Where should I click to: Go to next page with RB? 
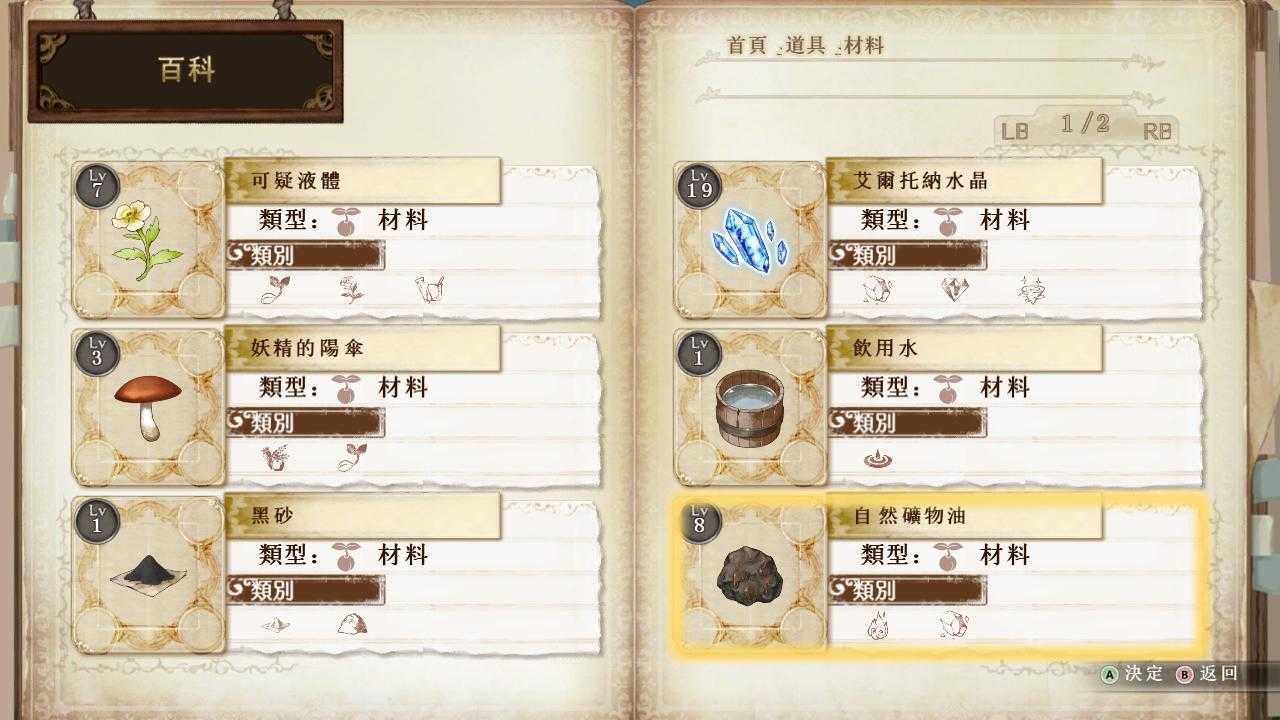point(1158,131)
